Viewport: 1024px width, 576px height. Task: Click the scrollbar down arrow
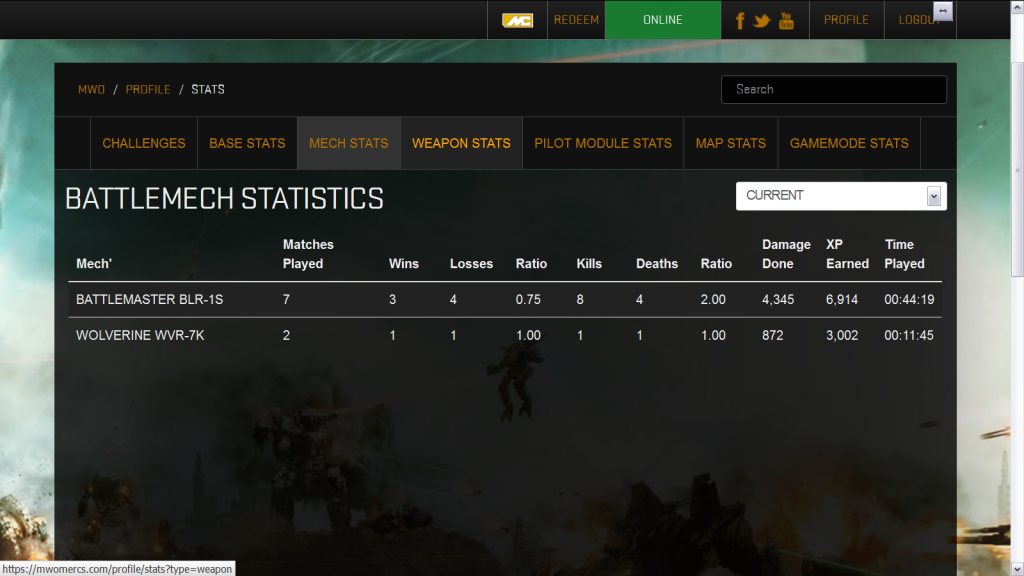point(1017,569)
